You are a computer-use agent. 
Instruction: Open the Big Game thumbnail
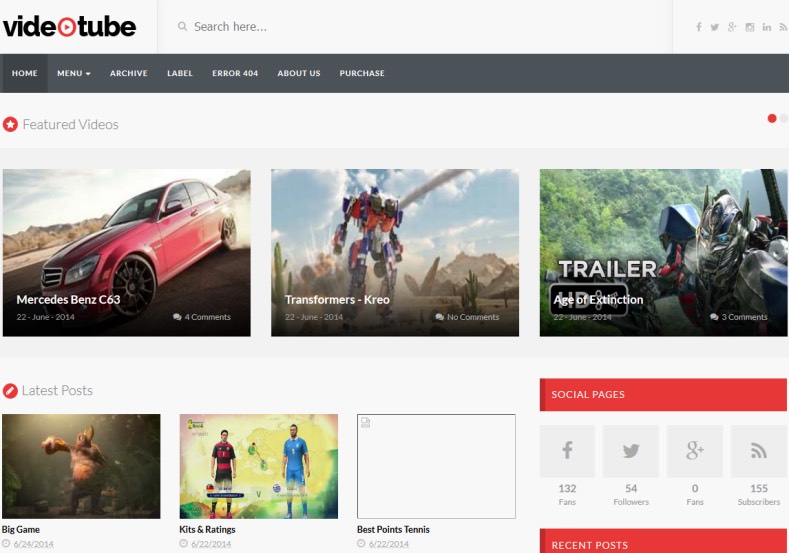click(81, 466)
